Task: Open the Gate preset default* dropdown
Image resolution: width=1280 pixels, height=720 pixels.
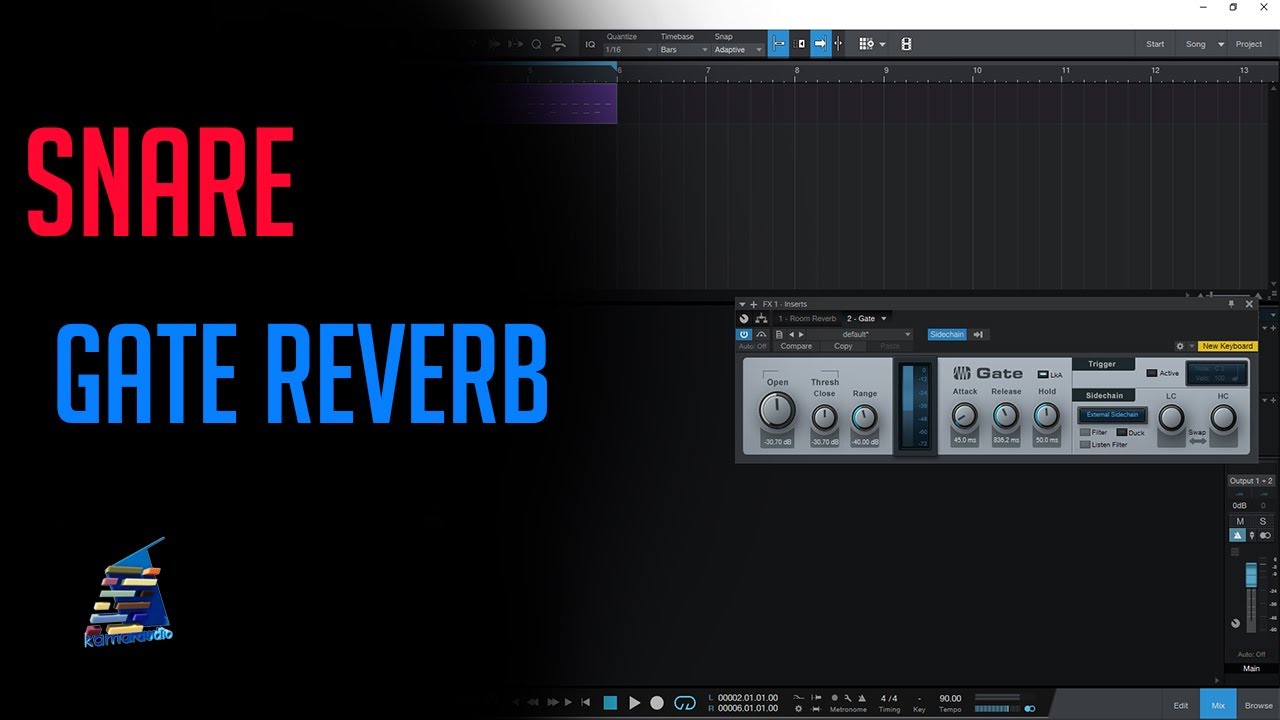Action: 861,334
